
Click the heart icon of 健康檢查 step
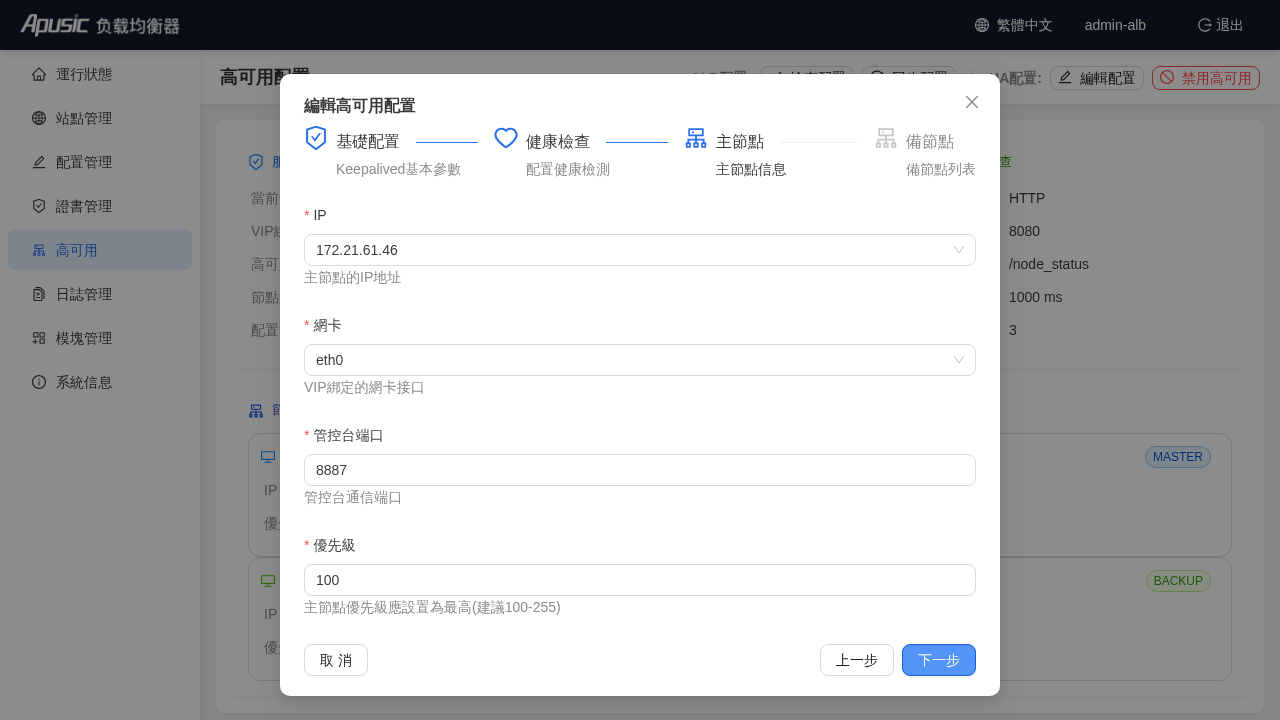point(506,138)
